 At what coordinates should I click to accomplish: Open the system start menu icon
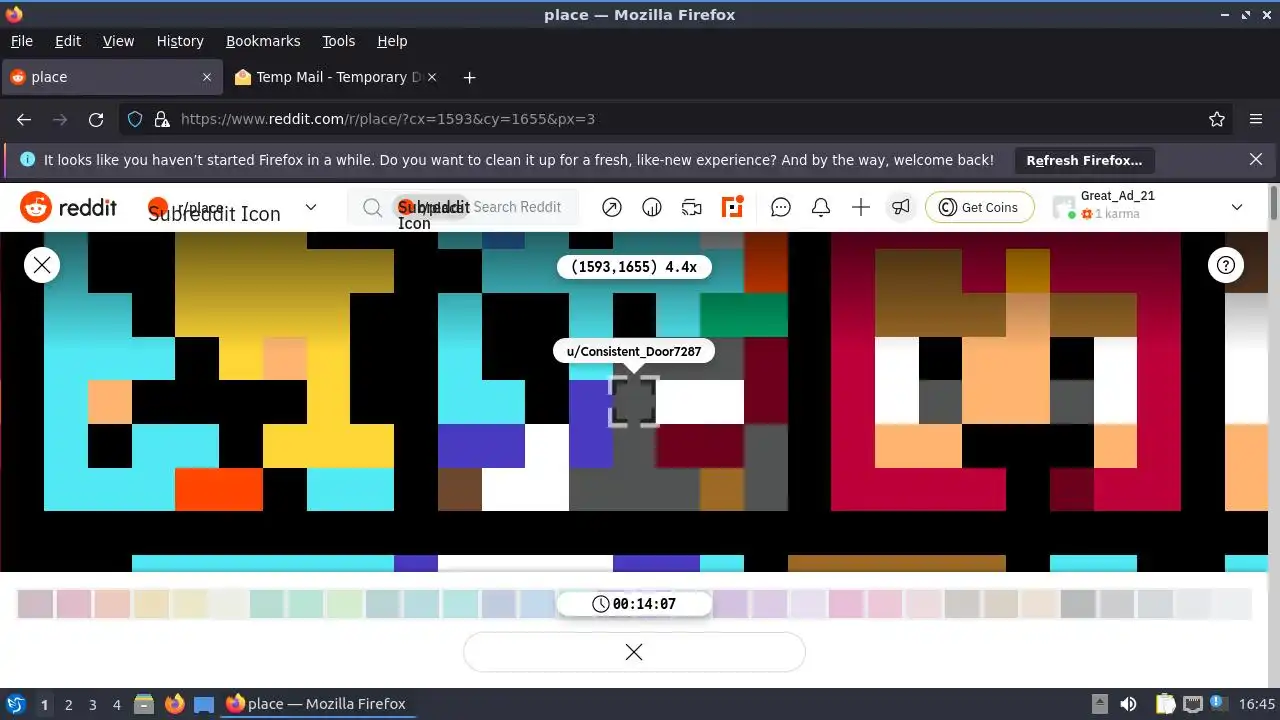[16, 704]
